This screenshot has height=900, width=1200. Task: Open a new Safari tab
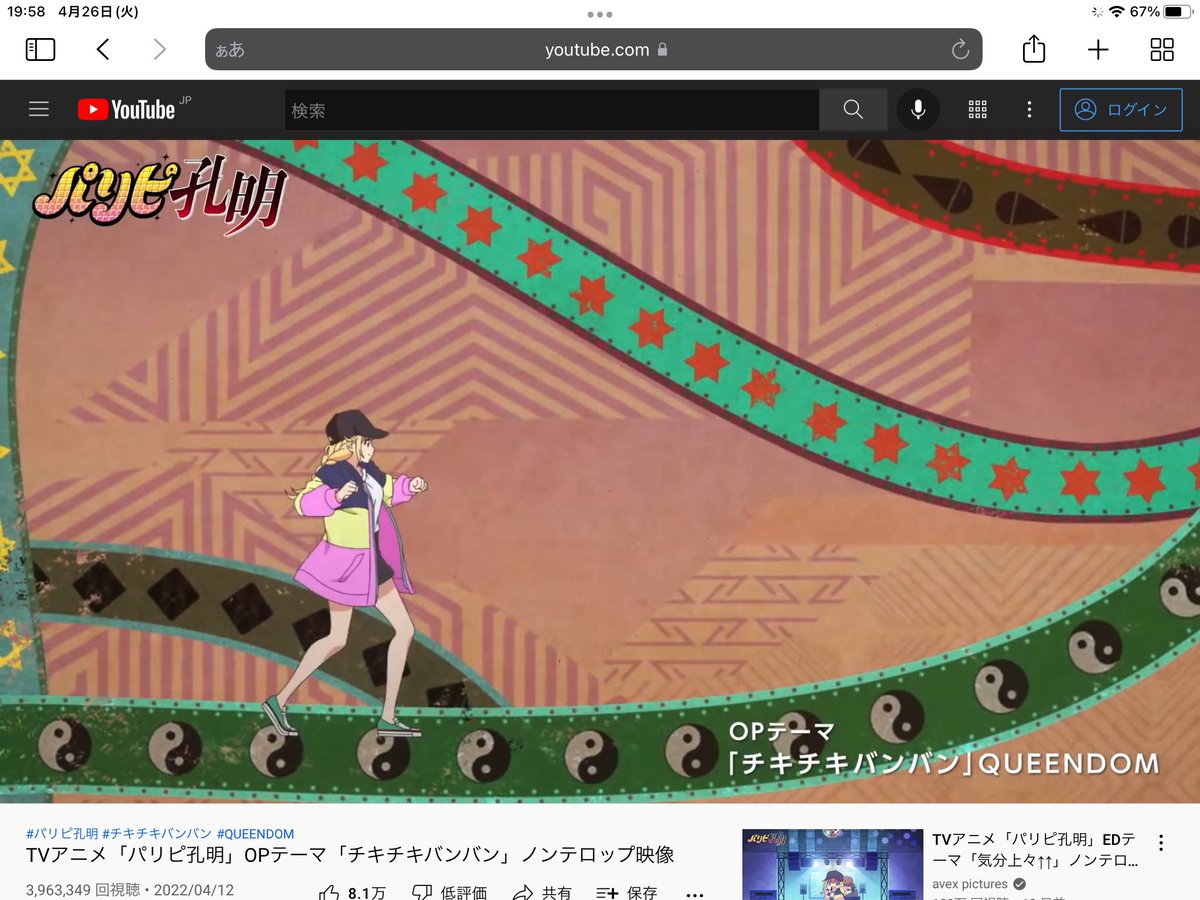[x=1098, y=49]
